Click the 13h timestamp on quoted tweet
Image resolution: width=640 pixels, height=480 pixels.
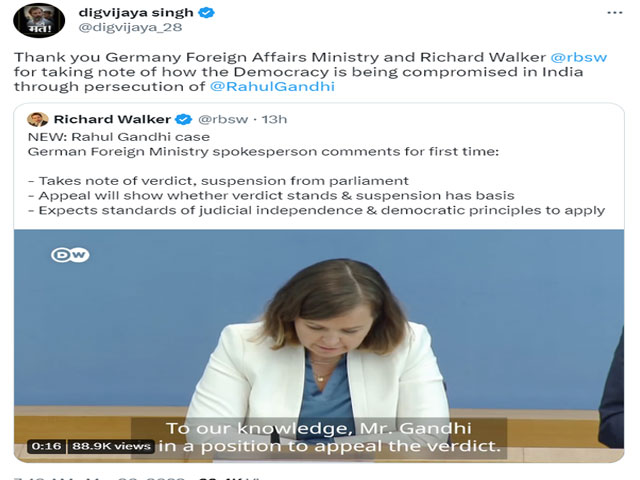pyautogui.click(x=274, y=119)
